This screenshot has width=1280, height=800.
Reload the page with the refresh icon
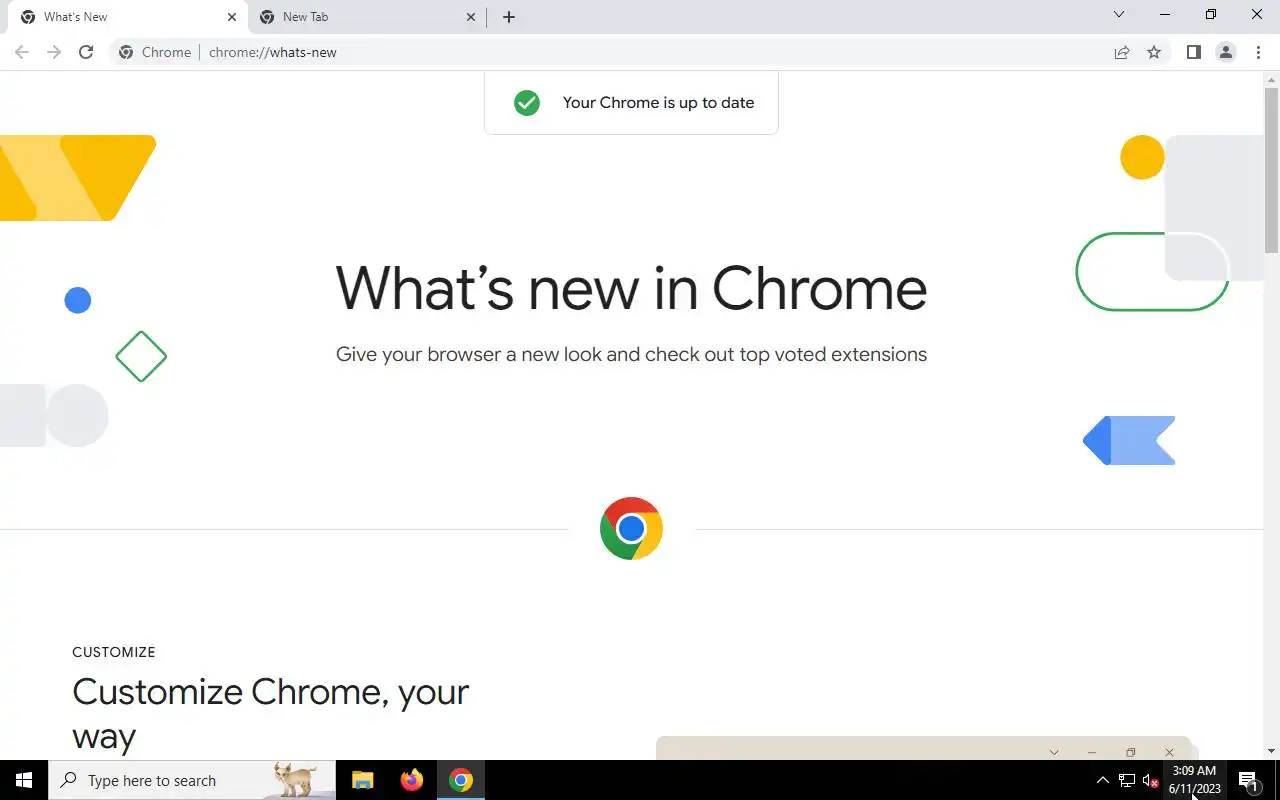86,52
